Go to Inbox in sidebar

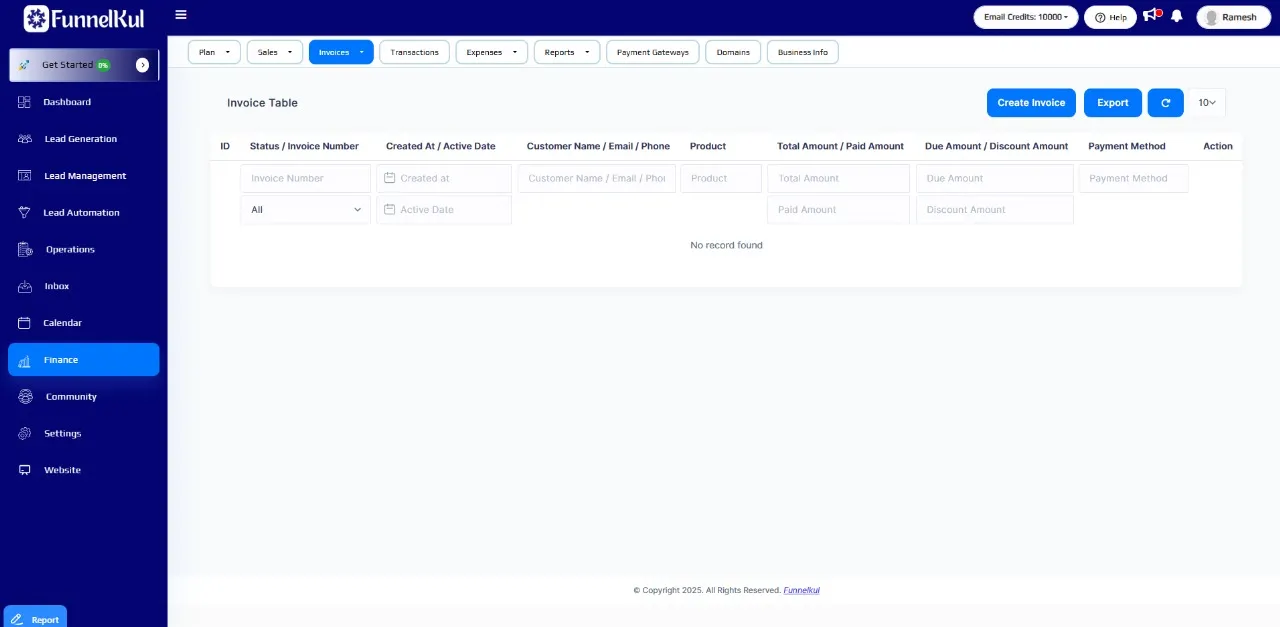(56, 286)
